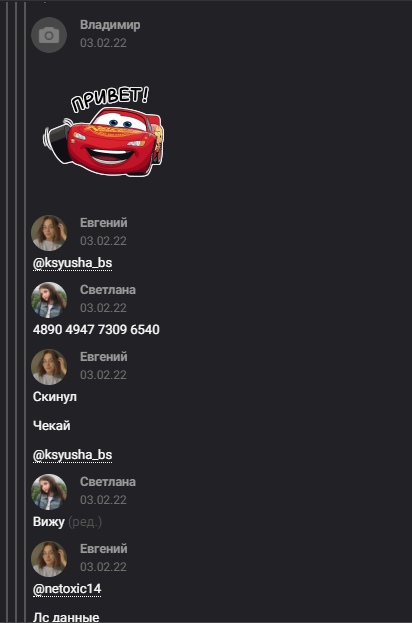Select the 4890 4947 7309 6540 message text
The height and width of the screenshot is (623, 412).
(x=96, y=329)
